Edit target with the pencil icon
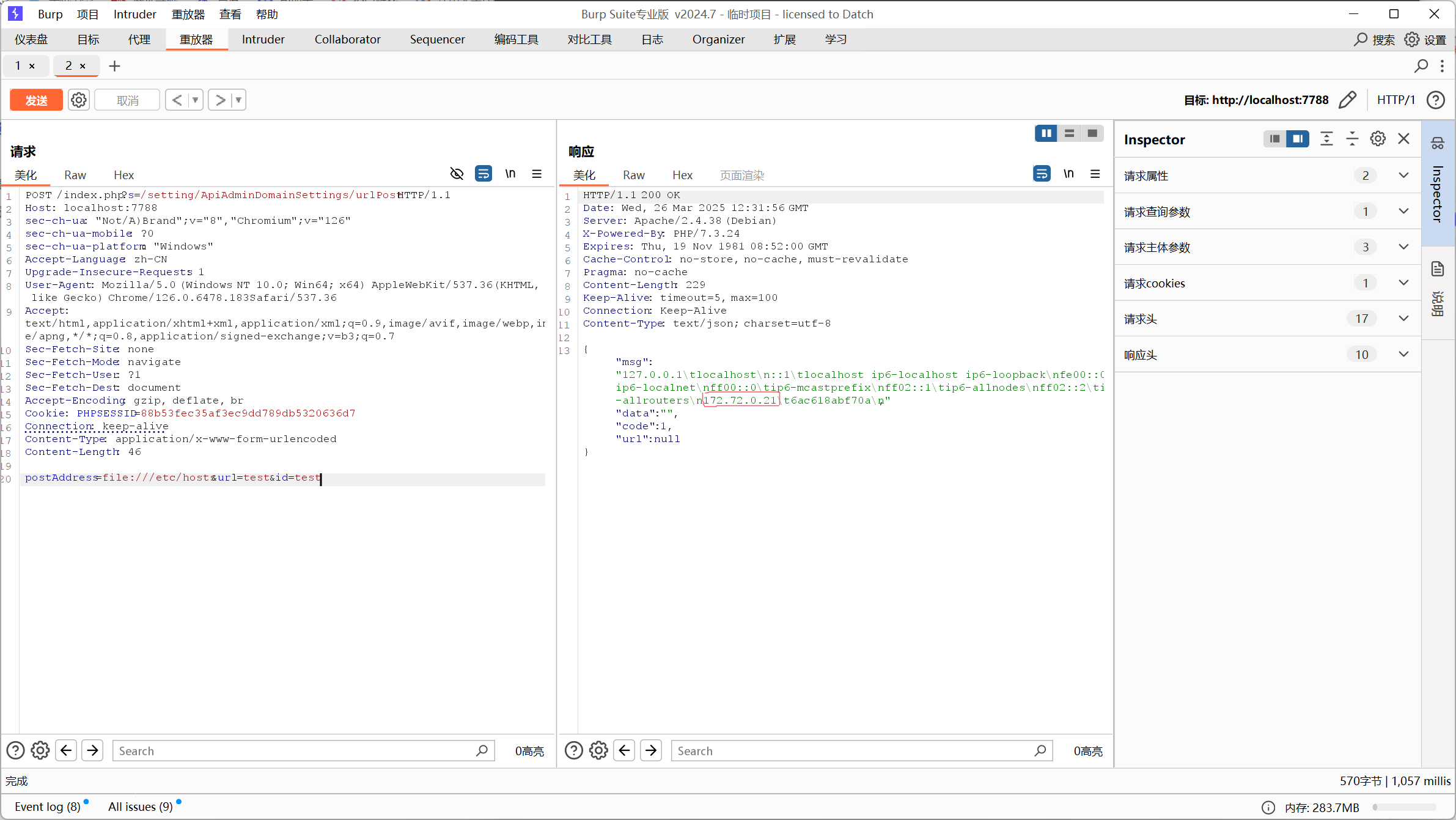Screen dimensions: 1456x820 [x=1348, y=100]
